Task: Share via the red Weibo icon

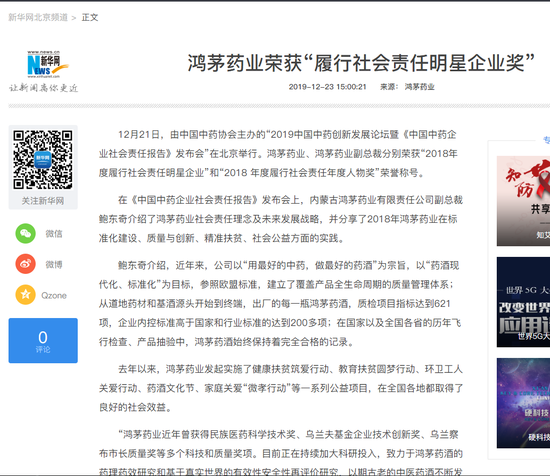Action: [25, 264]
